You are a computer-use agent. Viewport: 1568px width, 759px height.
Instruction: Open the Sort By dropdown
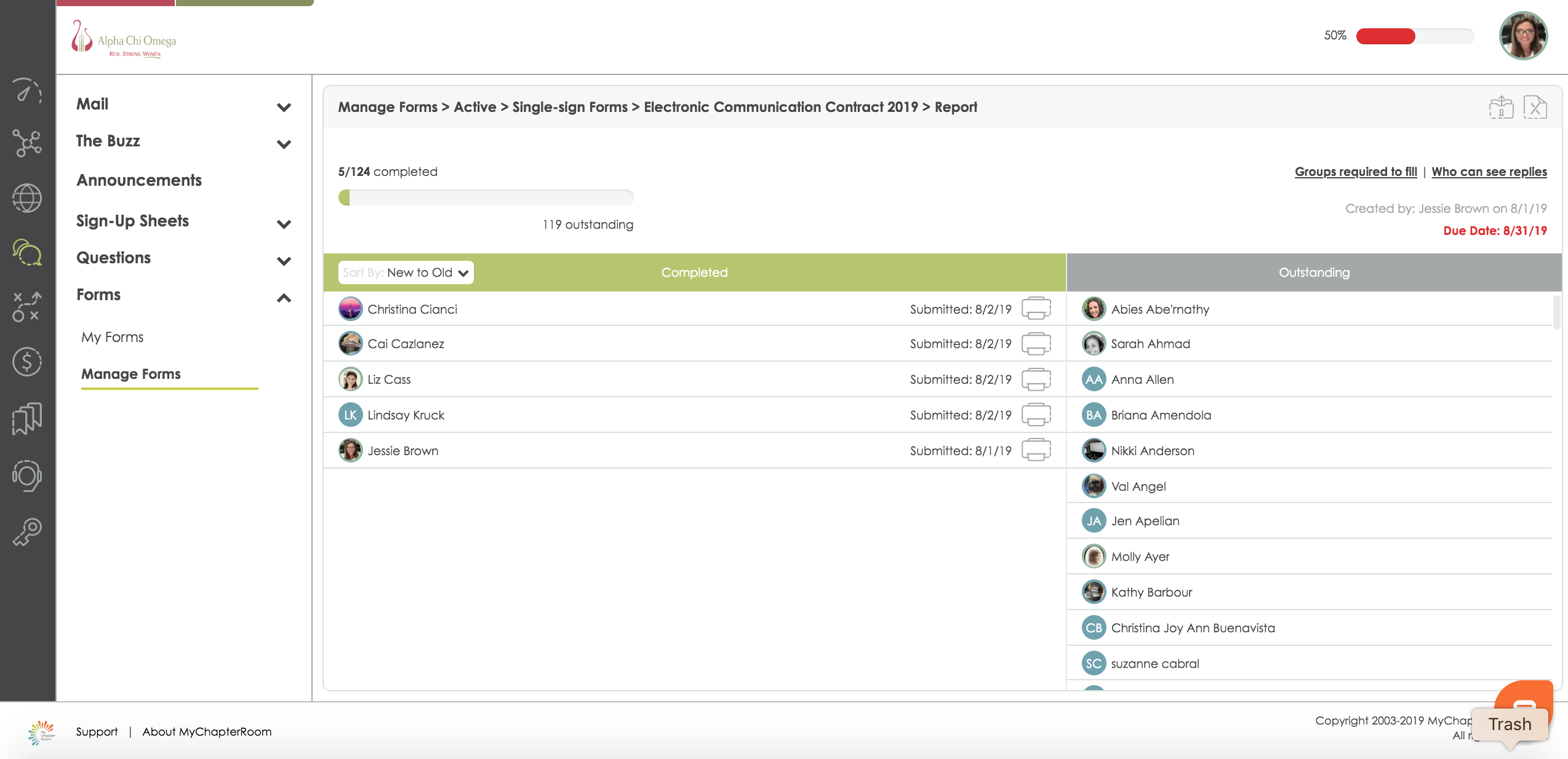click(x=406, y=272)
